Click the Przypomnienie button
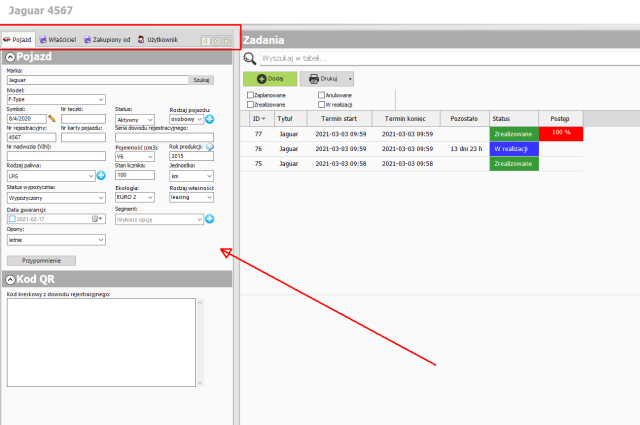Screen dimensions: 640x425 click(x=41, y=260)
